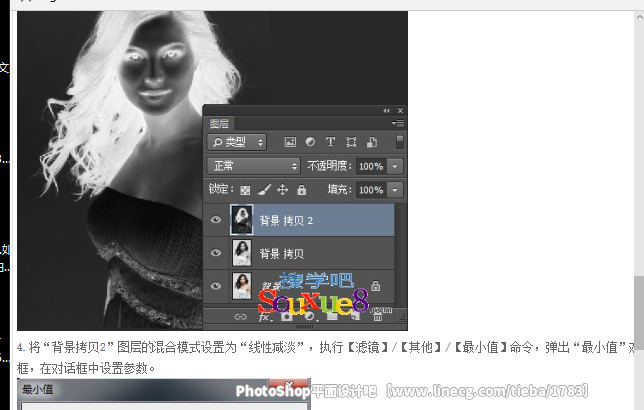
Task: Click the 背景 拷贝 layer name
Action: click(x=281, y=254)
